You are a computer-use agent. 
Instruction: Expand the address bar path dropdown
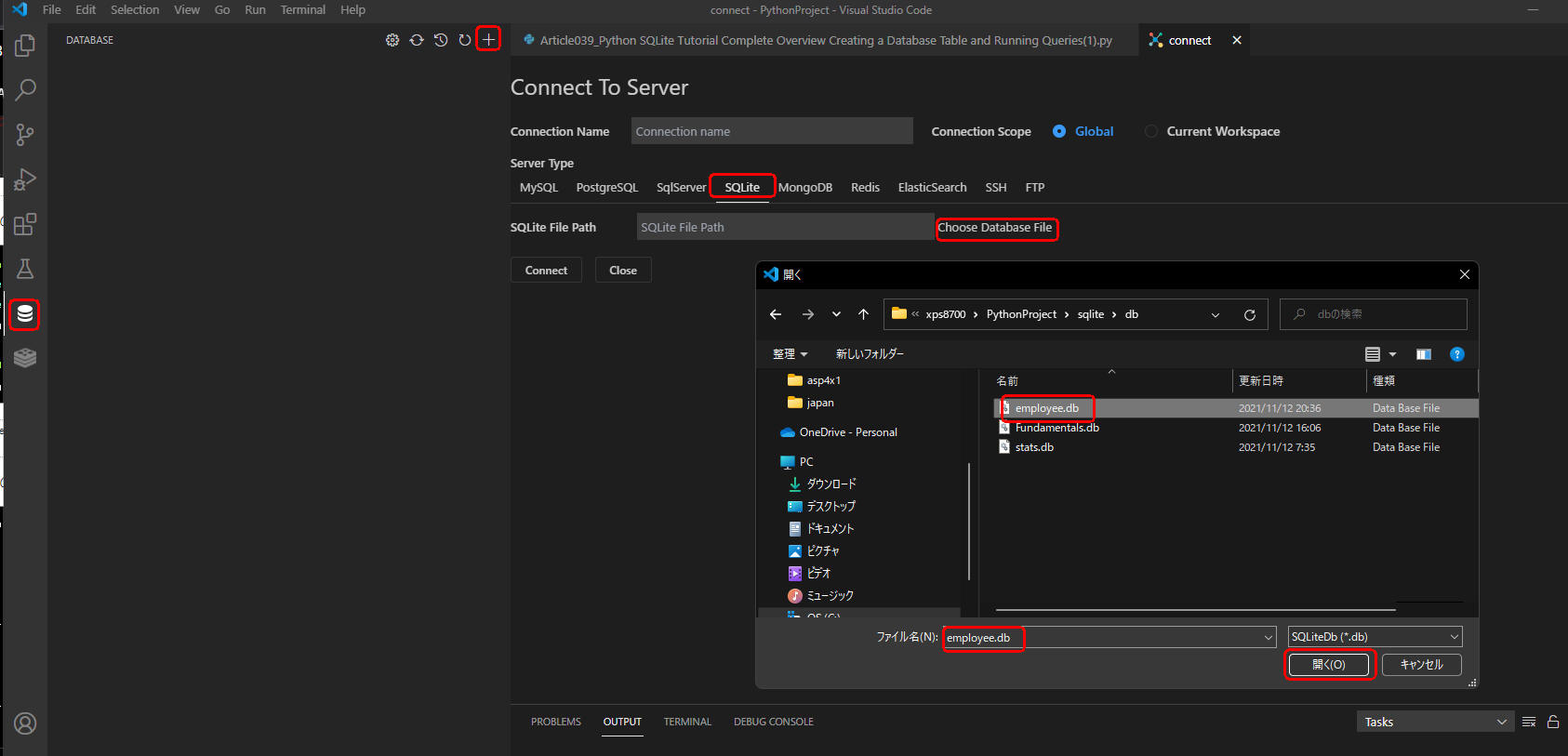pos(1215,314)
